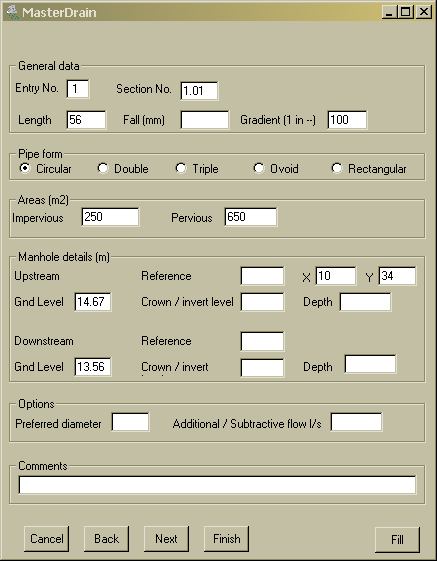Go Back to the previous entry
This screenshot has width=437, height=561.
click(x=106, y=539)
